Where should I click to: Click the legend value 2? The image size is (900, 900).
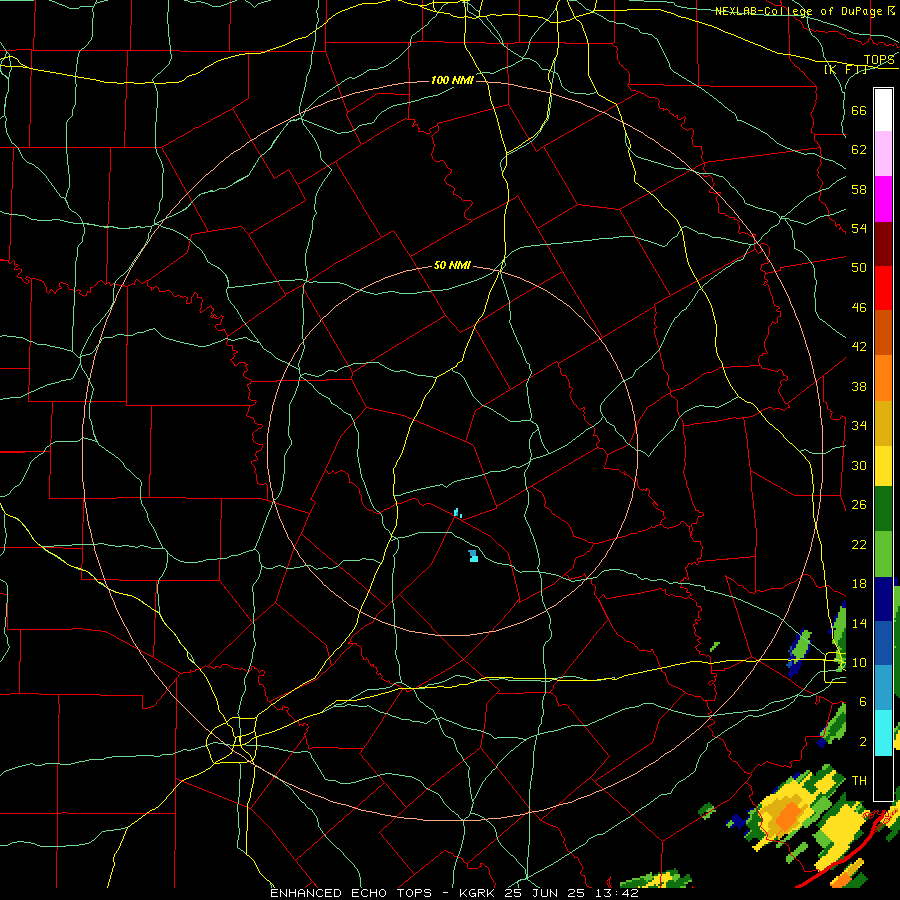click(x=863, y=742)
